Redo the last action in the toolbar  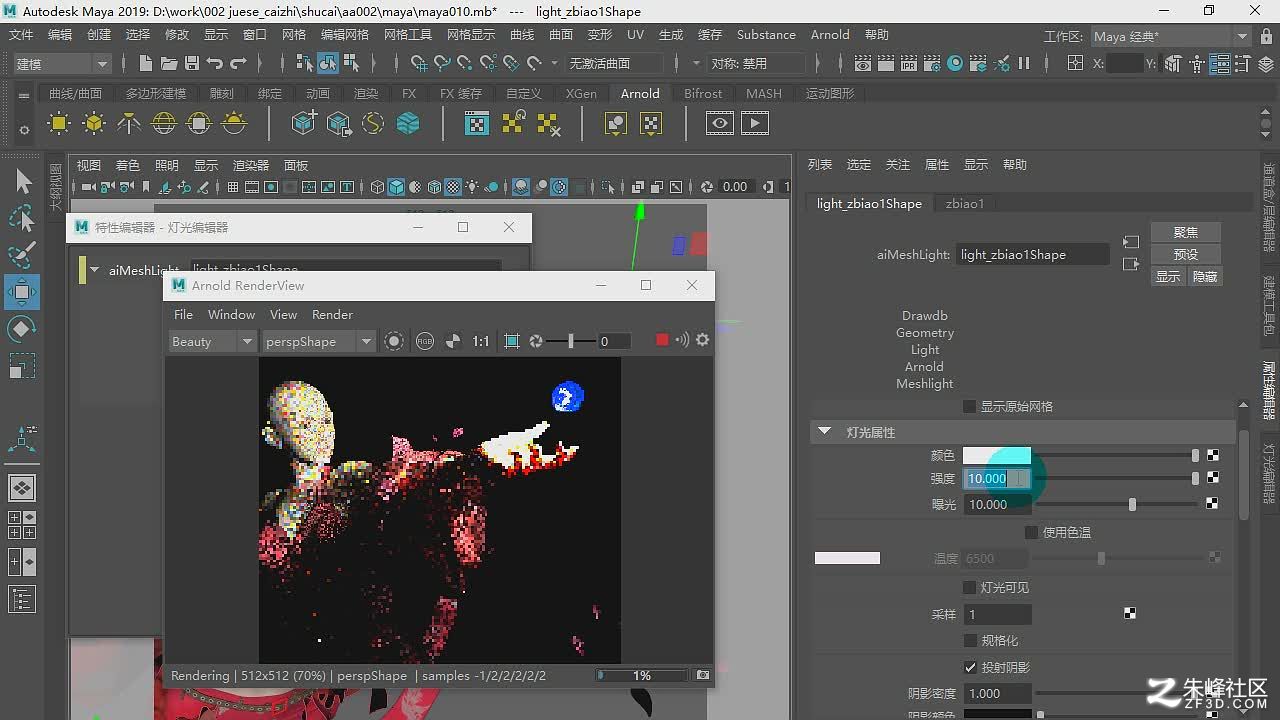[238, 63]
